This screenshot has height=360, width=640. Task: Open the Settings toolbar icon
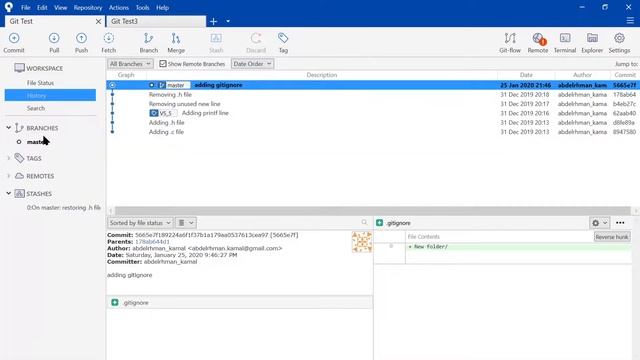[619, 43]
